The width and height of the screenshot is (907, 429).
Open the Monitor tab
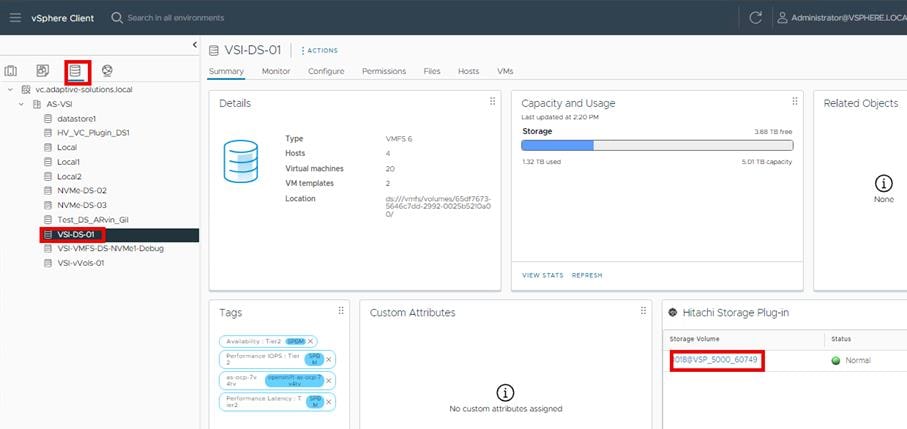click(276, 71)
